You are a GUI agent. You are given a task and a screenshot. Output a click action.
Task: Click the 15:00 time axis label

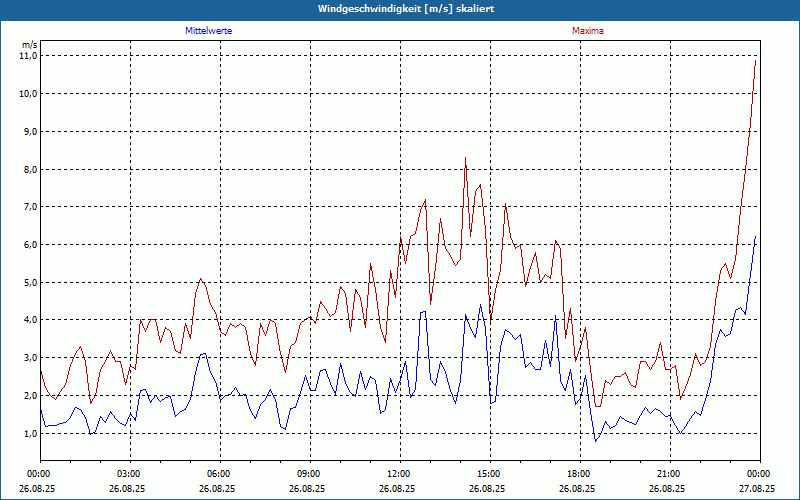click(490, 474)
